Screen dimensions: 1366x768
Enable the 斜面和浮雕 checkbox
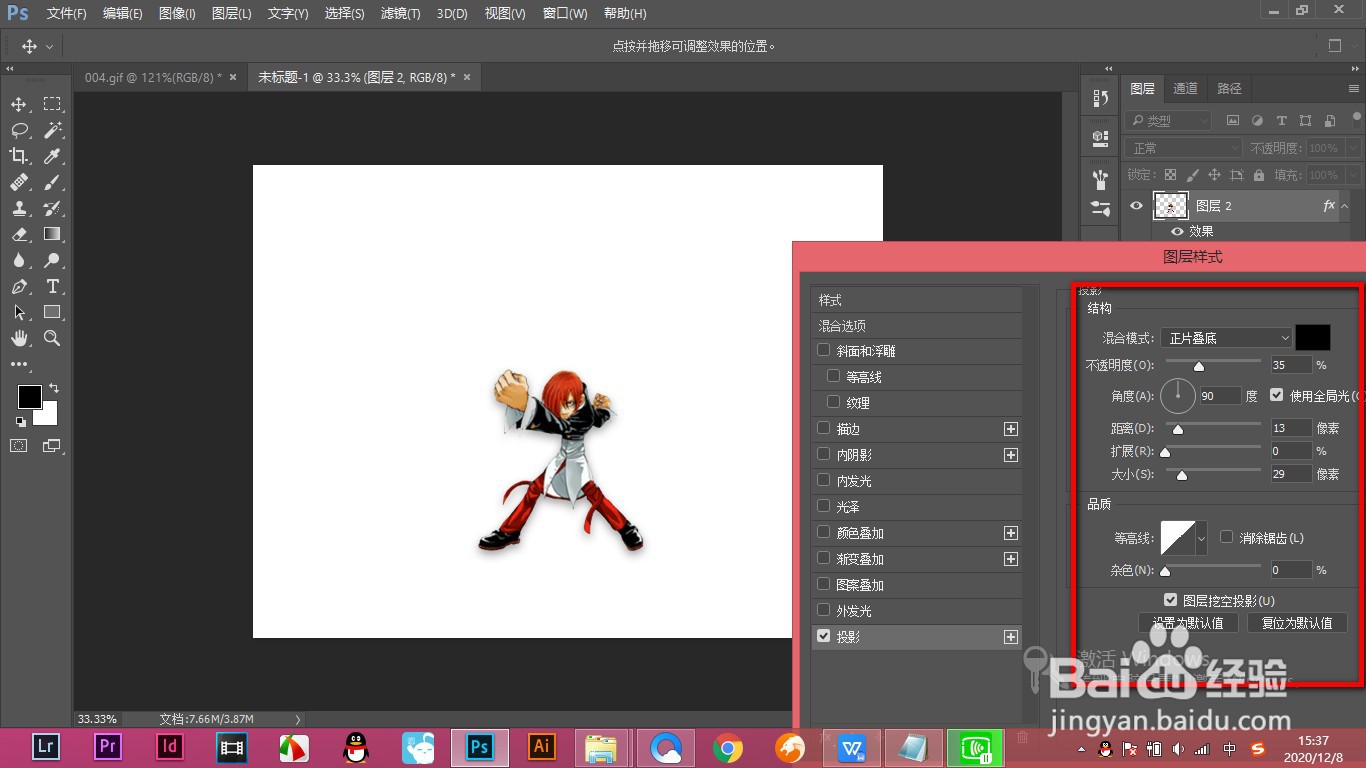(824, 350)
